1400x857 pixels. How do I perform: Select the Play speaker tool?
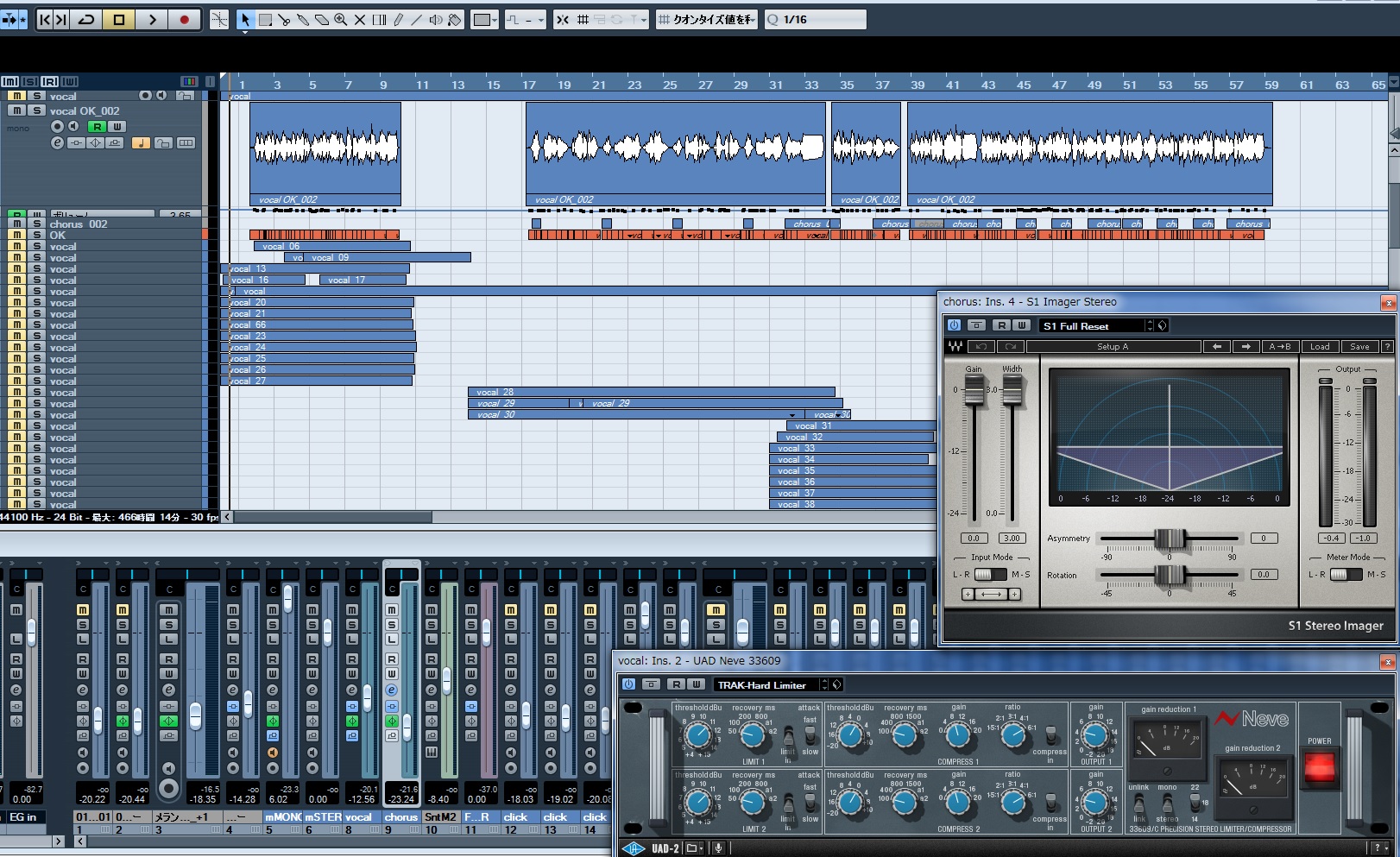pyautogui.click(x=436, y=19)
